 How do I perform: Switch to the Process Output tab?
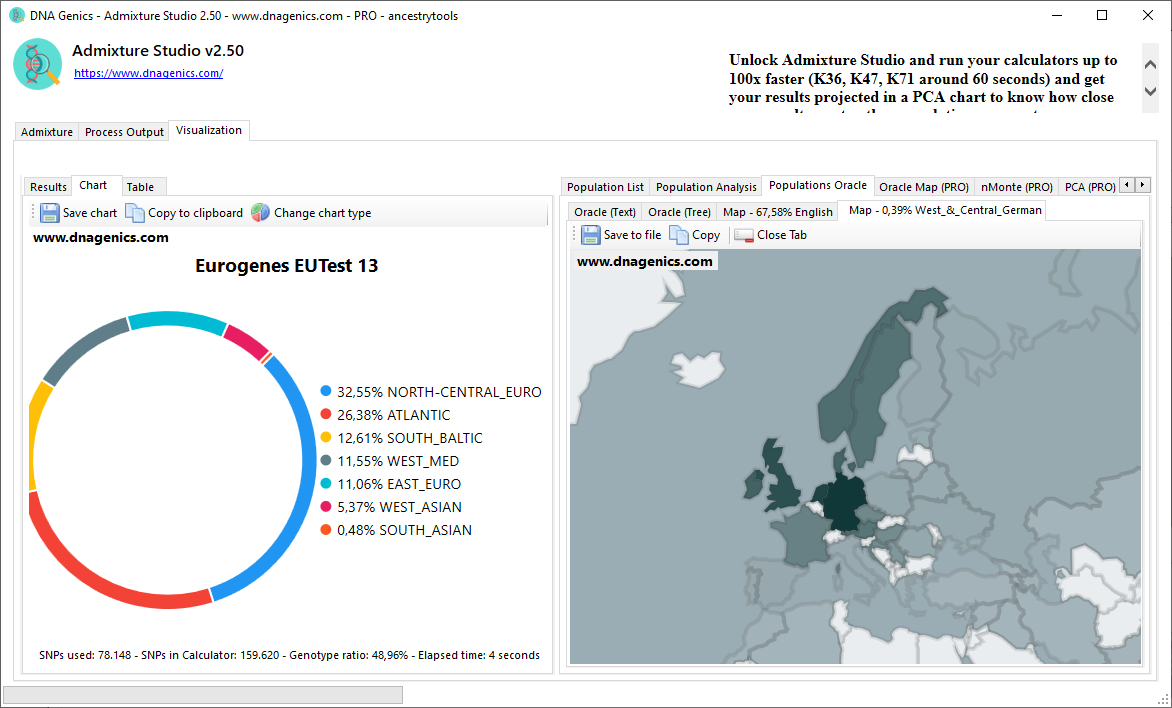(123, 131)
